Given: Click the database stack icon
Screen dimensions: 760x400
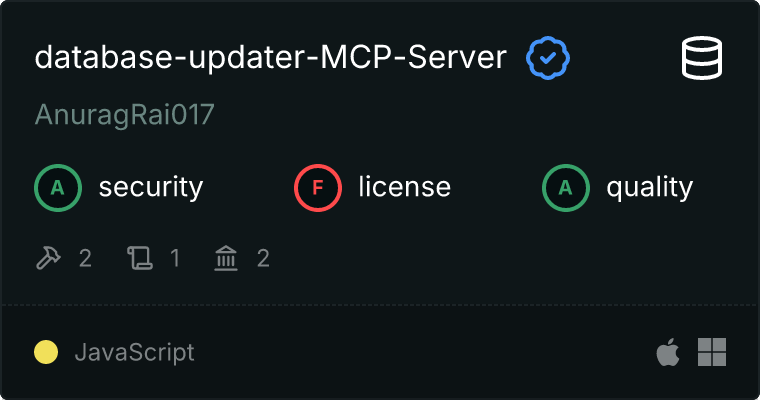Looking at the screenshot, I should (702, 58).
